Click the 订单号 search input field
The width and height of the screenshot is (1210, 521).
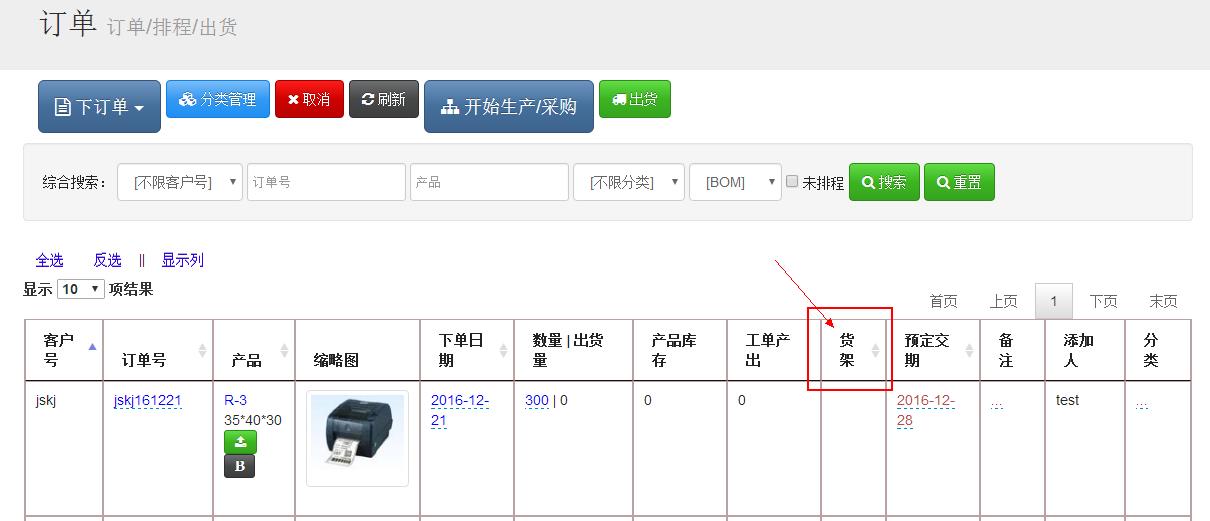tap(326, 182)
